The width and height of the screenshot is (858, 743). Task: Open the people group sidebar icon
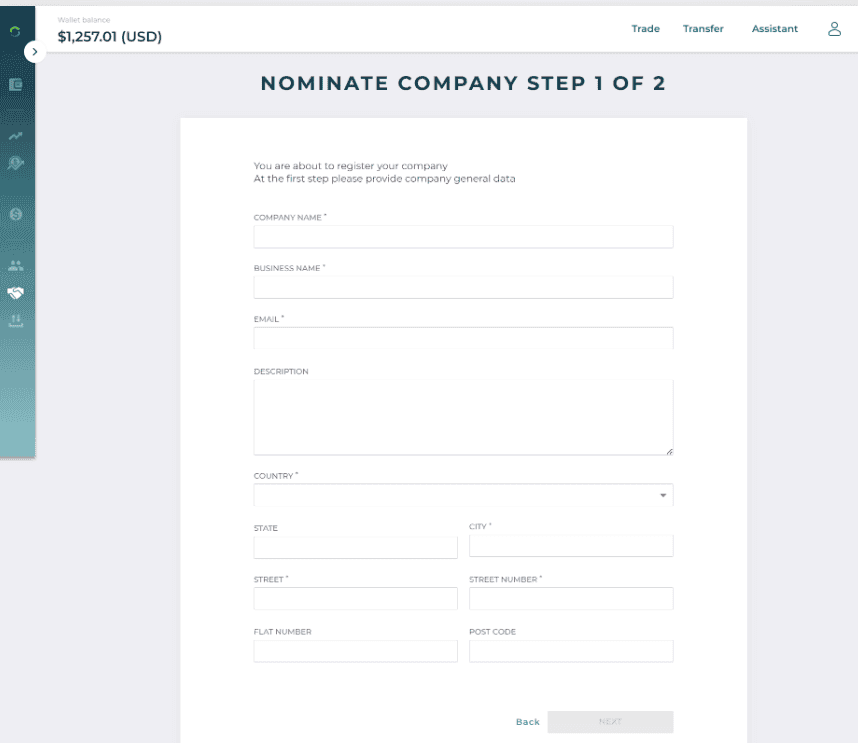pyautogui.click(x=15, y=266)
